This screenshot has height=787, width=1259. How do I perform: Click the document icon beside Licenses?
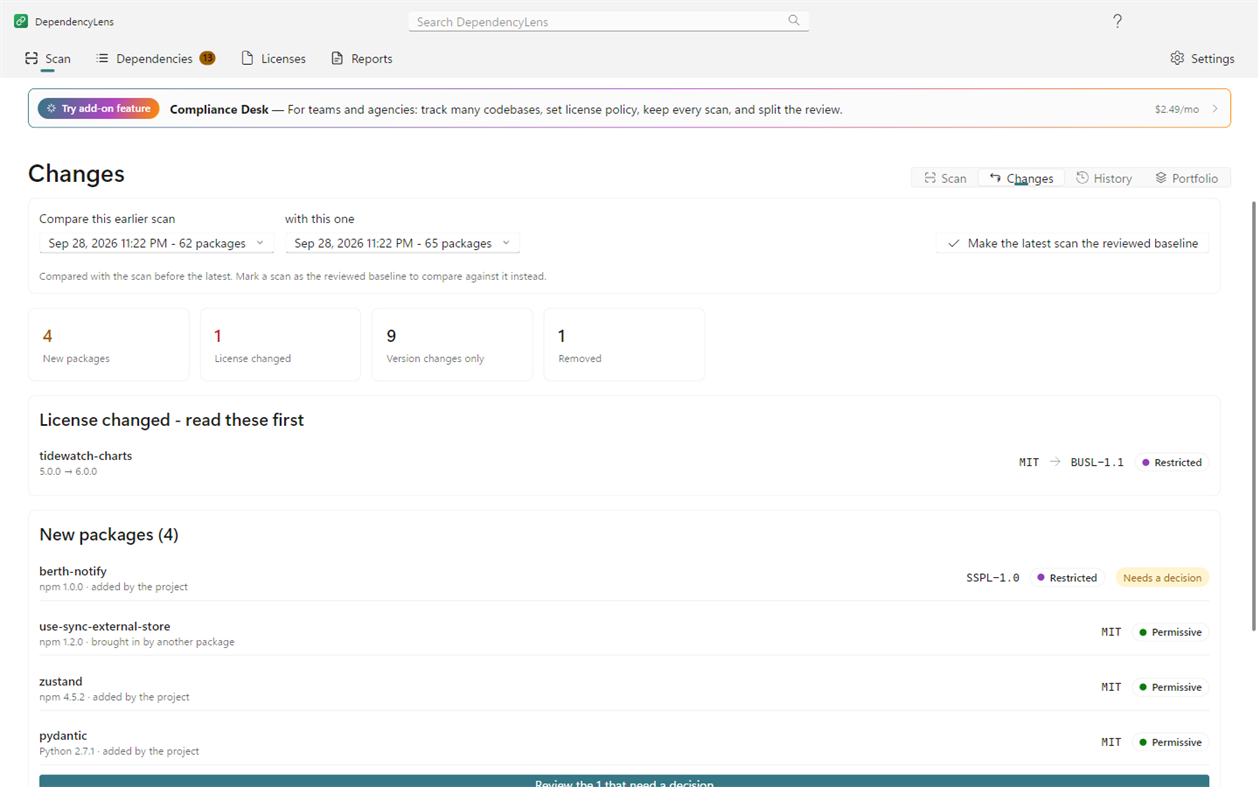(247, 58)
